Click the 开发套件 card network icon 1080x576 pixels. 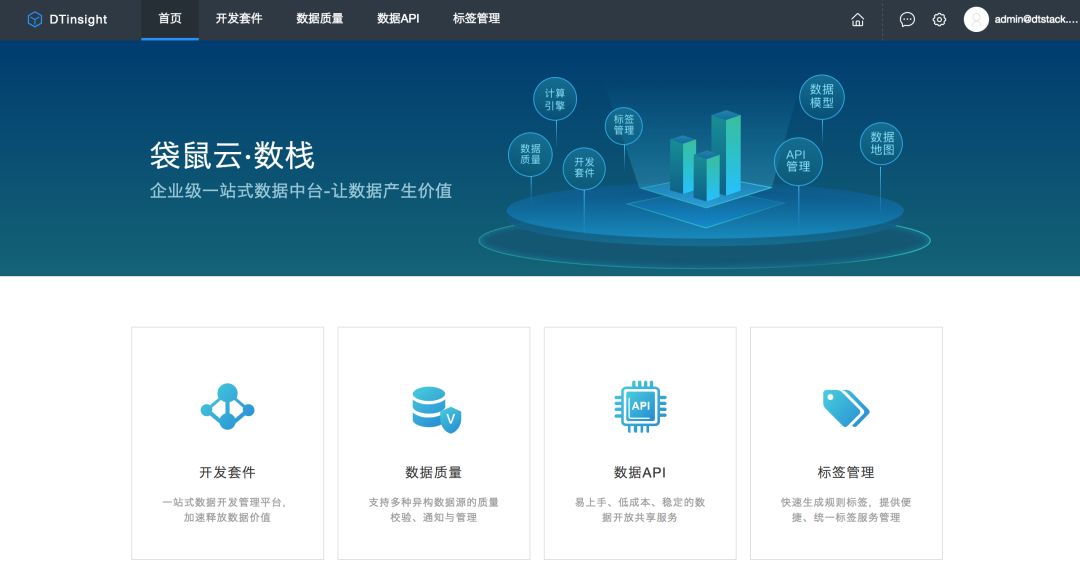click(x=227, y=407)
